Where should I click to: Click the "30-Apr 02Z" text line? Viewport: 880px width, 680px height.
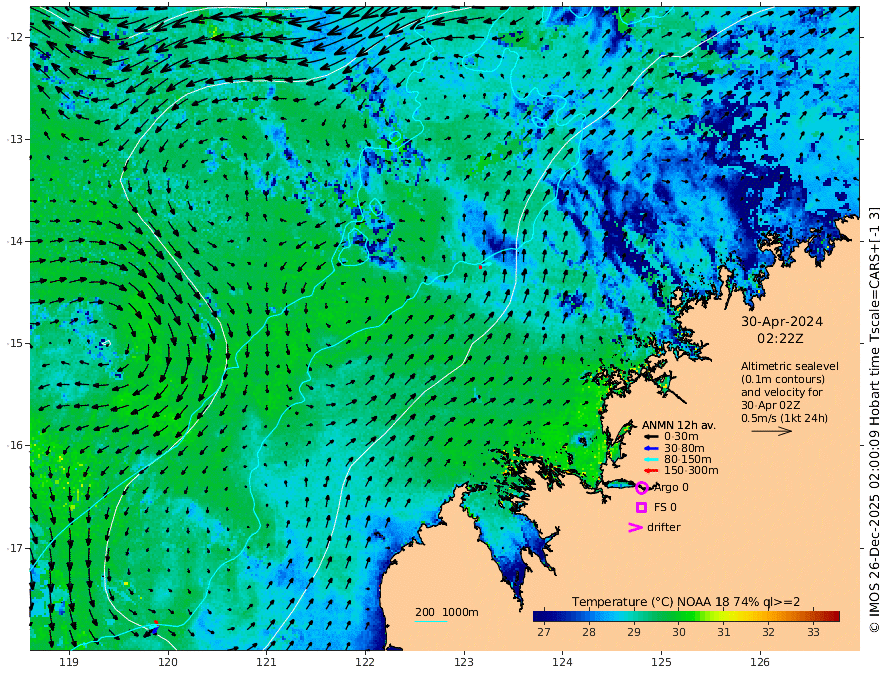(x=771, y=405)
